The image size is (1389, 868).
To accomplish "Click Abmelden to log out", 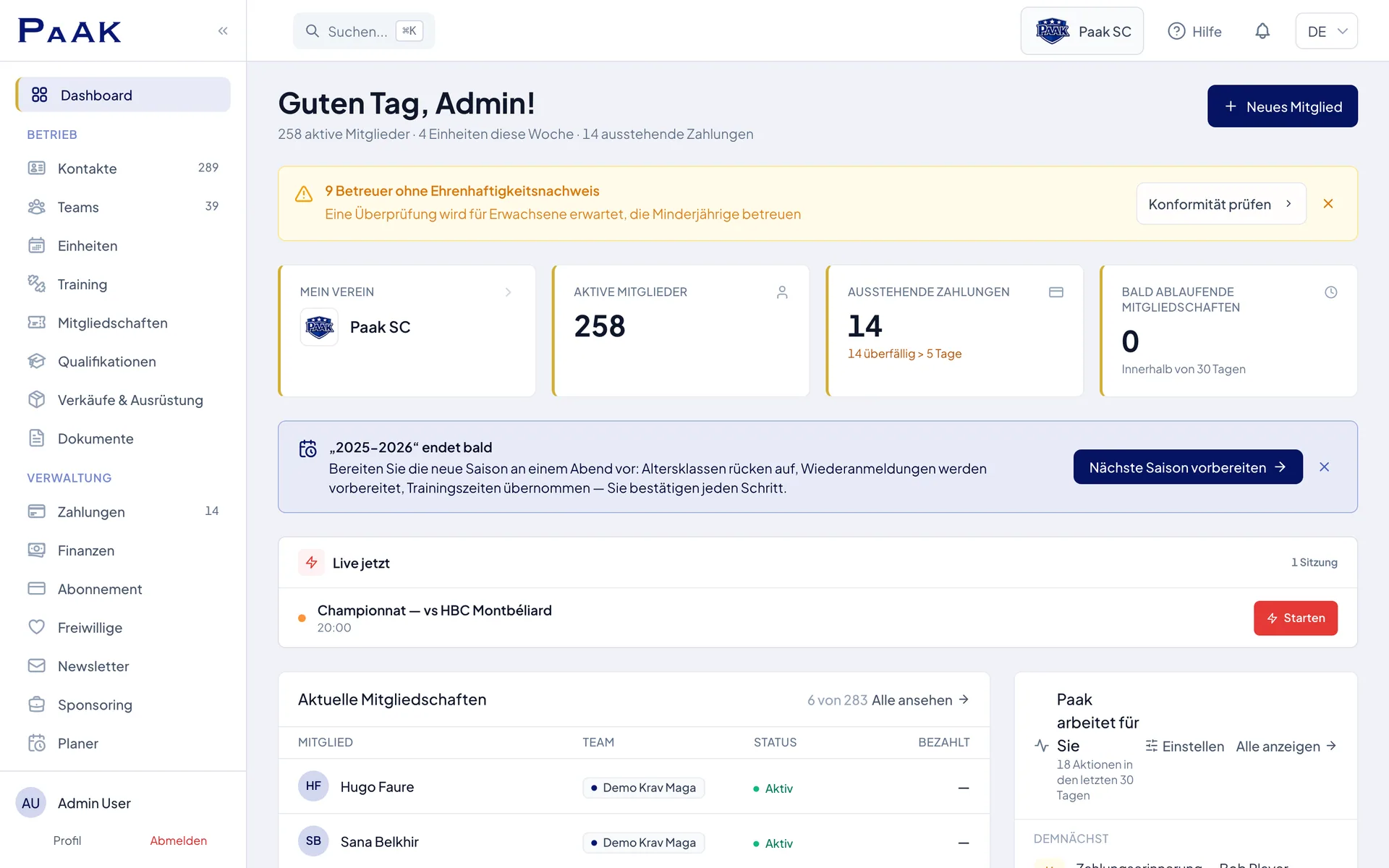I will (x=178, y=841).
